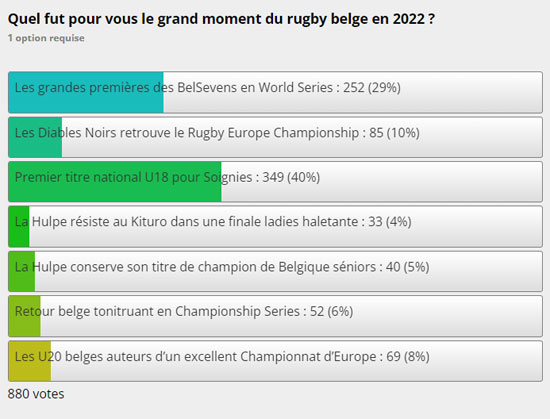Select the BelSevens en World Series option
The image size is (550, 419).
(275, 92)
